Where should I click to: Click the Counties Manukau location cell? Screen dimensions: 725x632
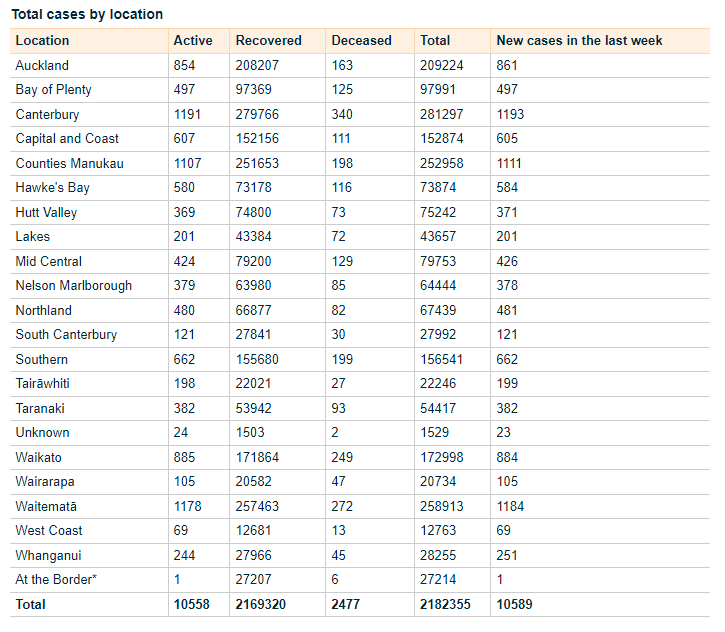coord(70,163)
